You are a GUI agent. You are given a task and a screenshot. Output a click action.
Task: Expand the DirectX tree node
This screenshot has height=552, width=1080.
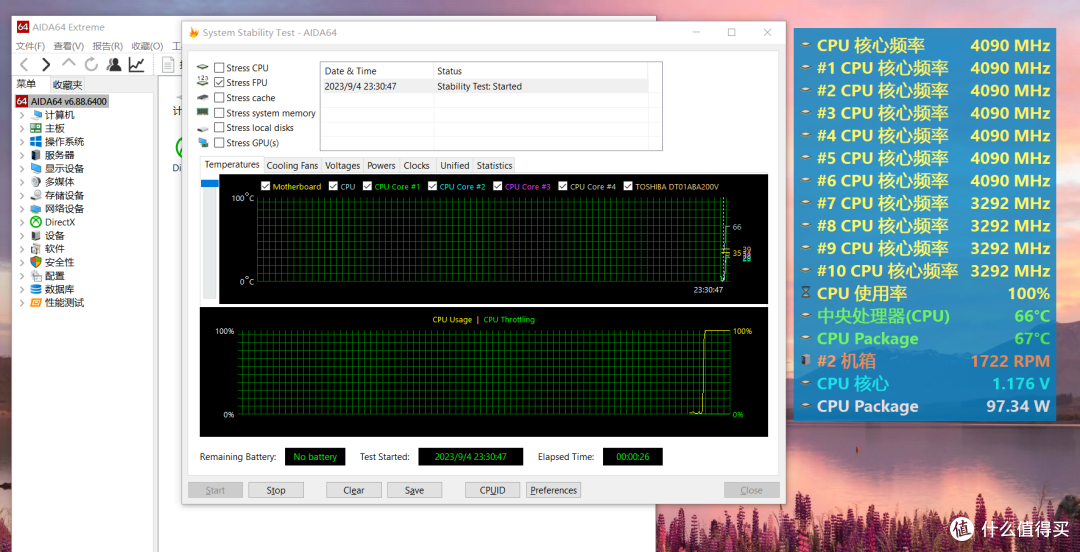click(22, 222)
